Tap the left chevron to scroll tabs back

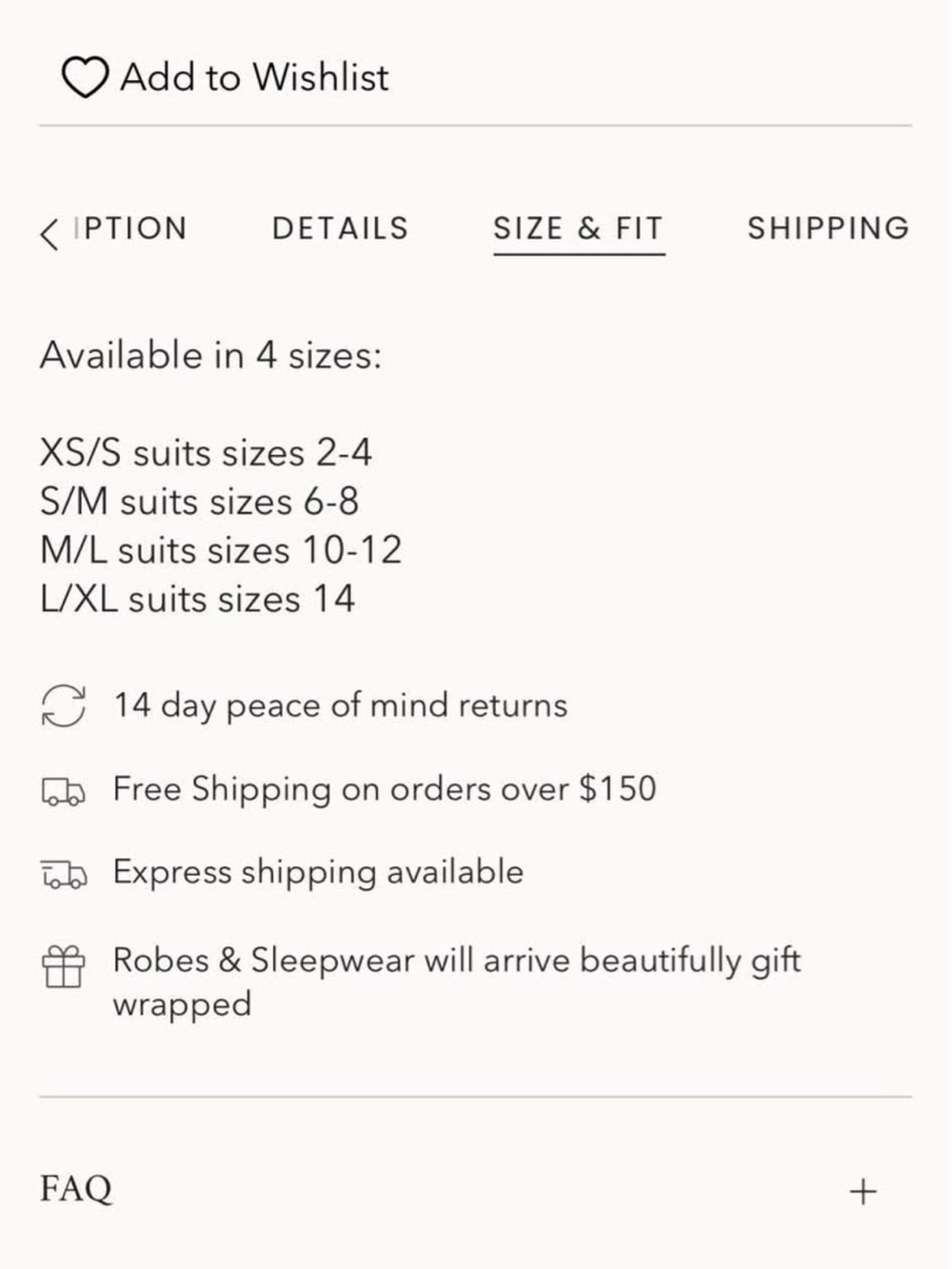coord(49,233)
